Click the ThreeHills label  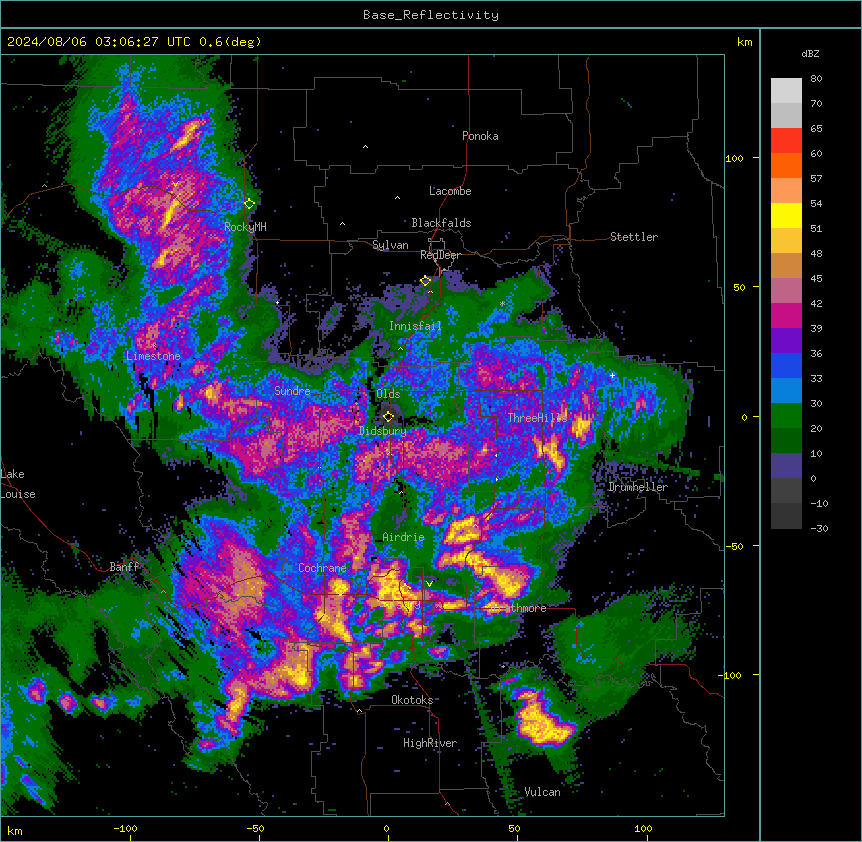coord(537,418)
